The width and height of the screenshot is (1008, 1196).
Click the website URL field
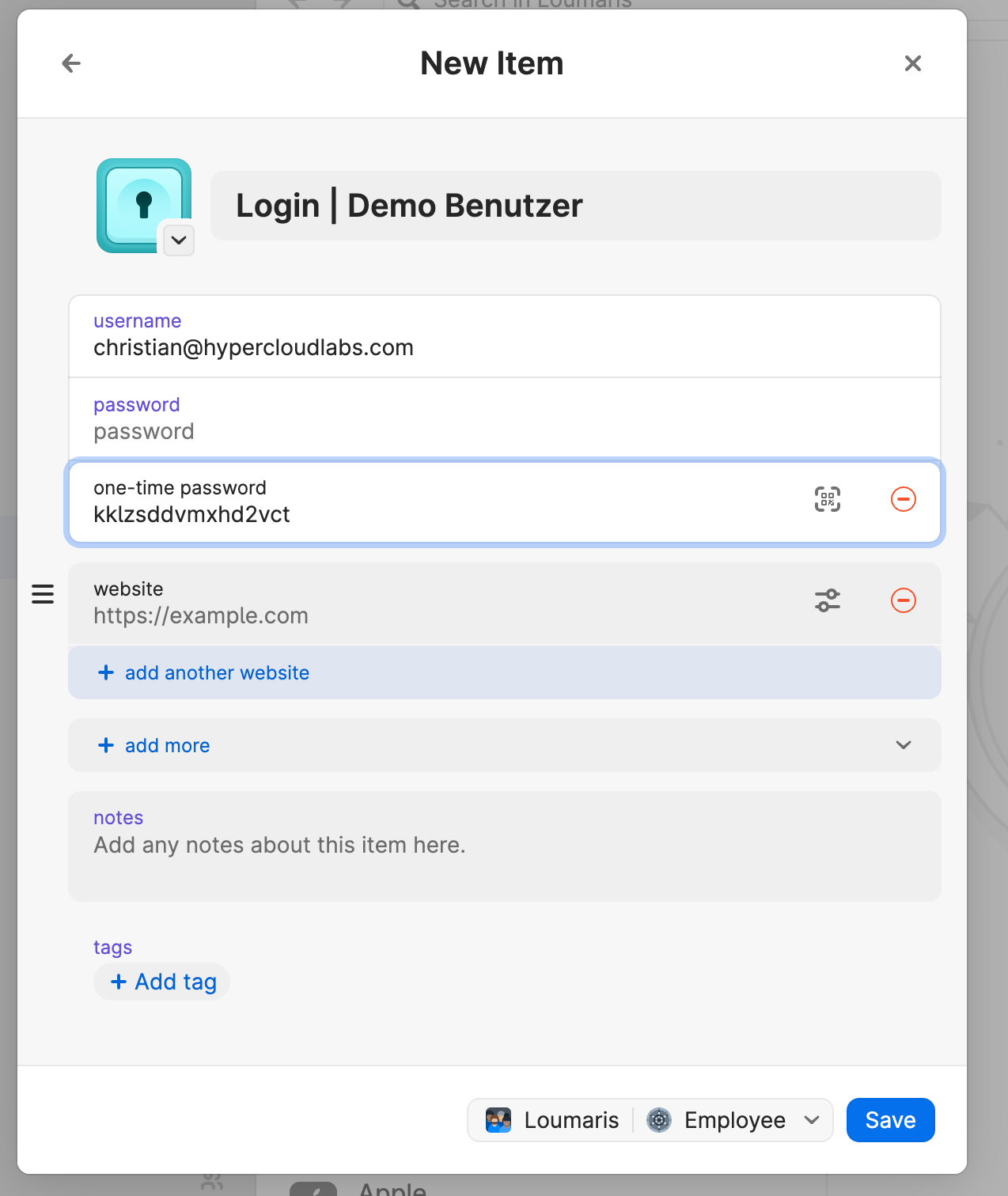tap(443, 615)
